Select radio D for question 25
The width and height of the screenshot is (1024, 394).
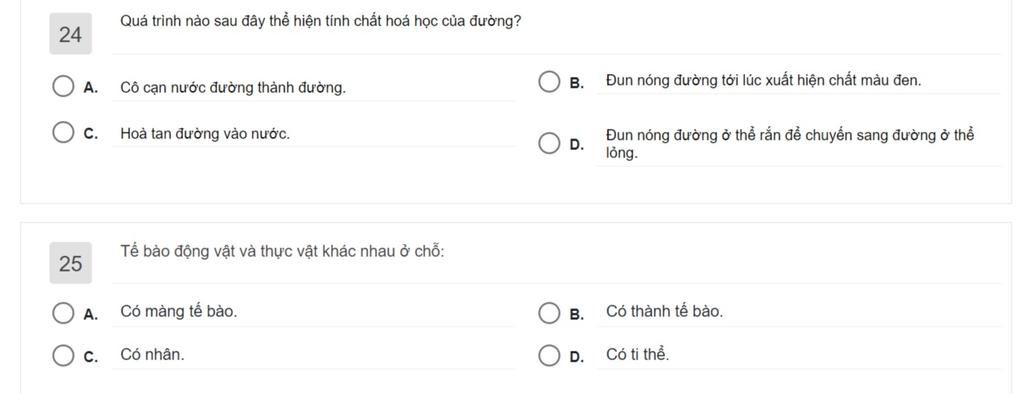point(549,355)
